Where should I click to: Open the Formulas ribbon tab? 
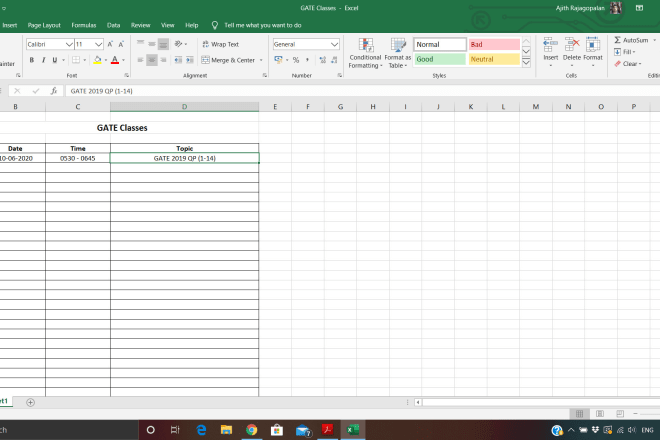(x=84, y=24)
